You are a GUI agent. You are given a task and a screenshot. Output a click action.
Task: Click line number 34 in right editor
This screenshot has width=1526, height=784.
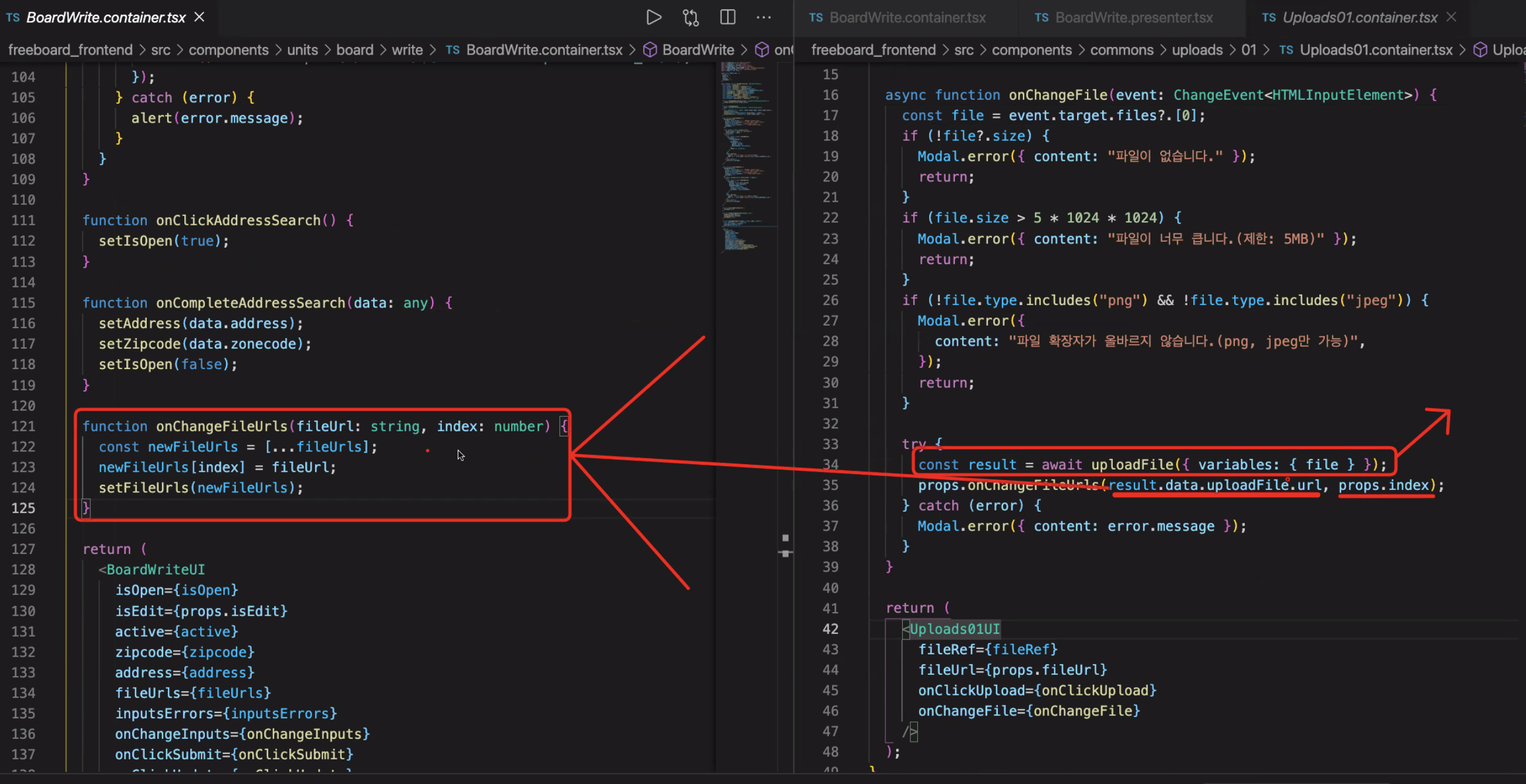click(830, 464)
